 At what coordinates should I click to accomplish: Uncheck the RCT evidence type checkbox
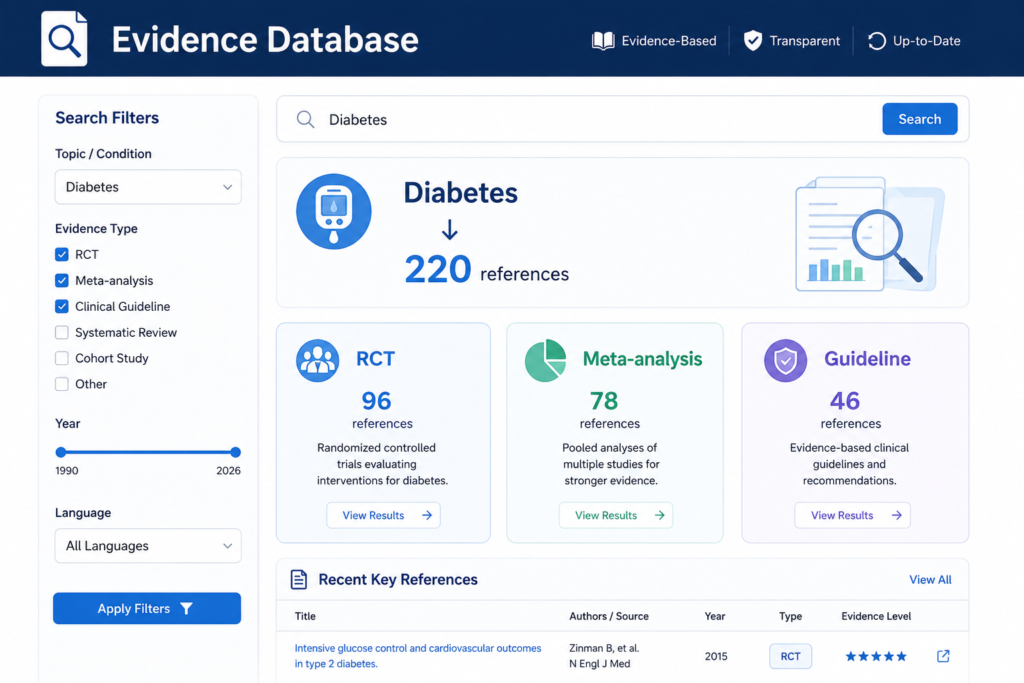pos(62,255)
